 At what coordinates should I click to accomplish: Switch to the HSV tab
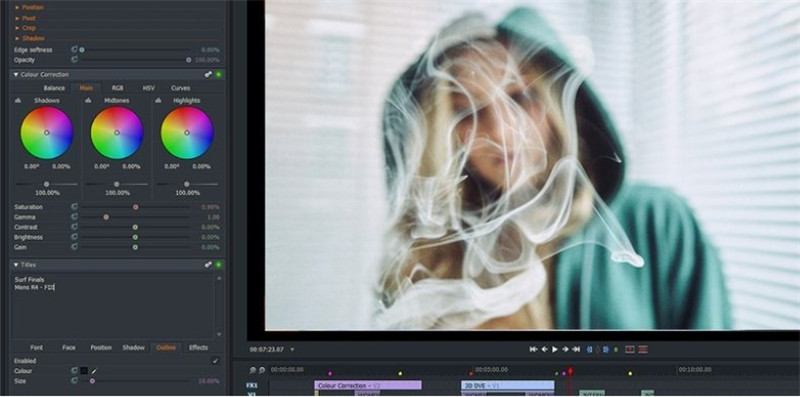click(148, 88)
